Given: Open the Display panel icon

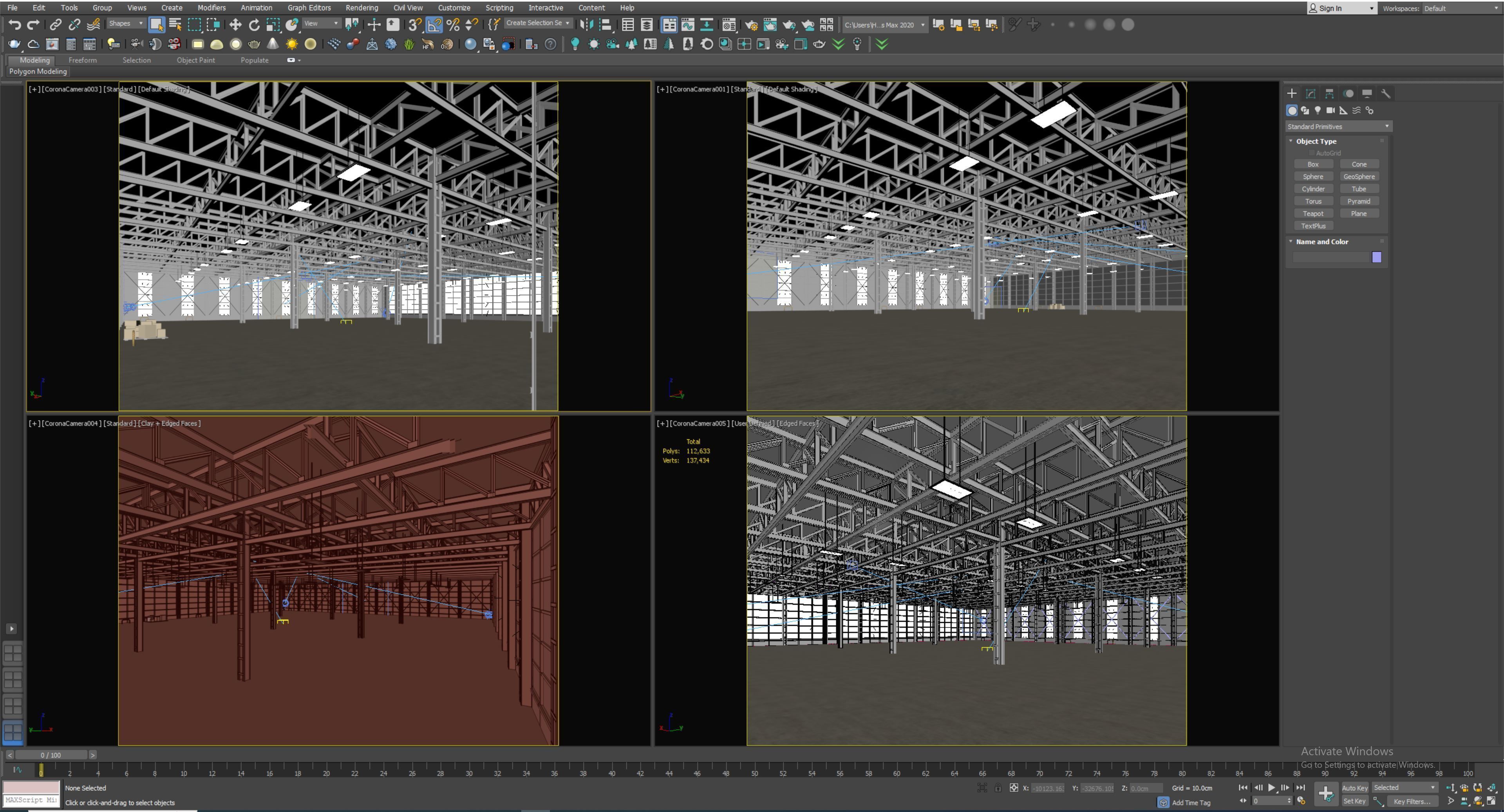Looking at the screenshot, I should [x=1367, y=94].
